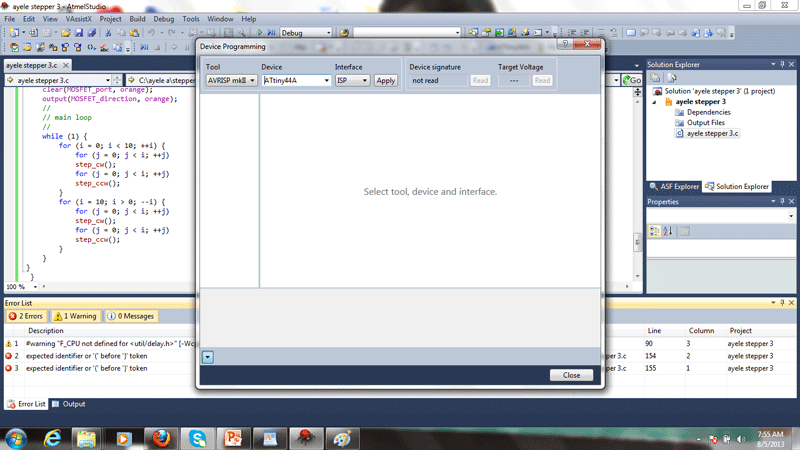The image size is (800, 450).
Task: Click the Device signature 'not read' field
Action: pos(438,81)
